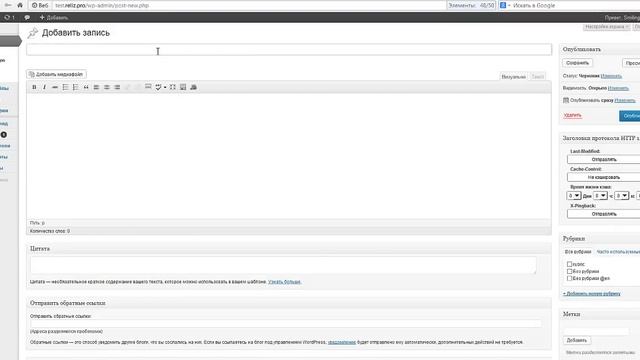Open the days dropdown for cache lifetime
The width and height of the screenshot is (640, 360).
574,196
